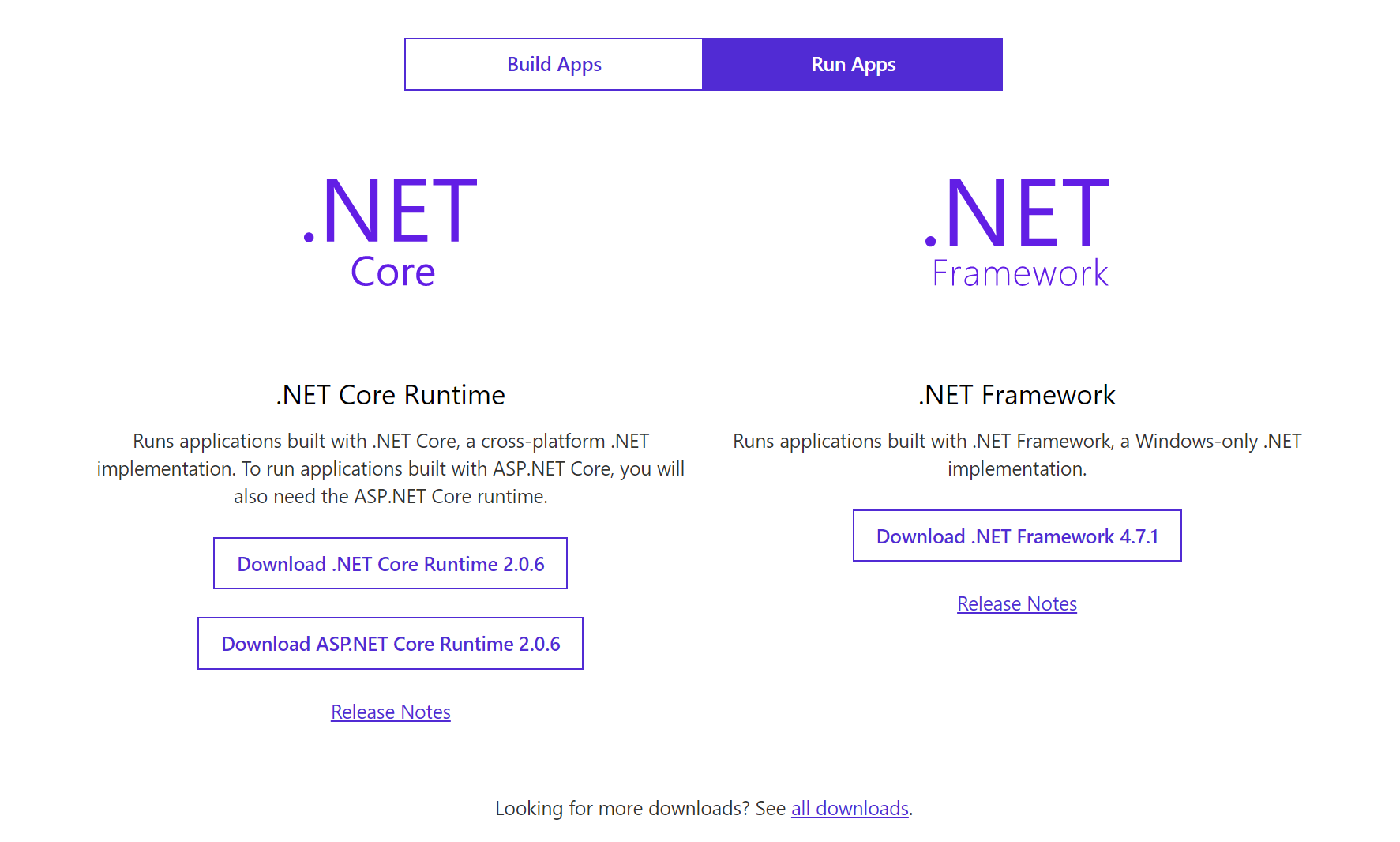Return to Build Apps downloads view
This screenshot has width=1400, height=842.
(553, 64)
